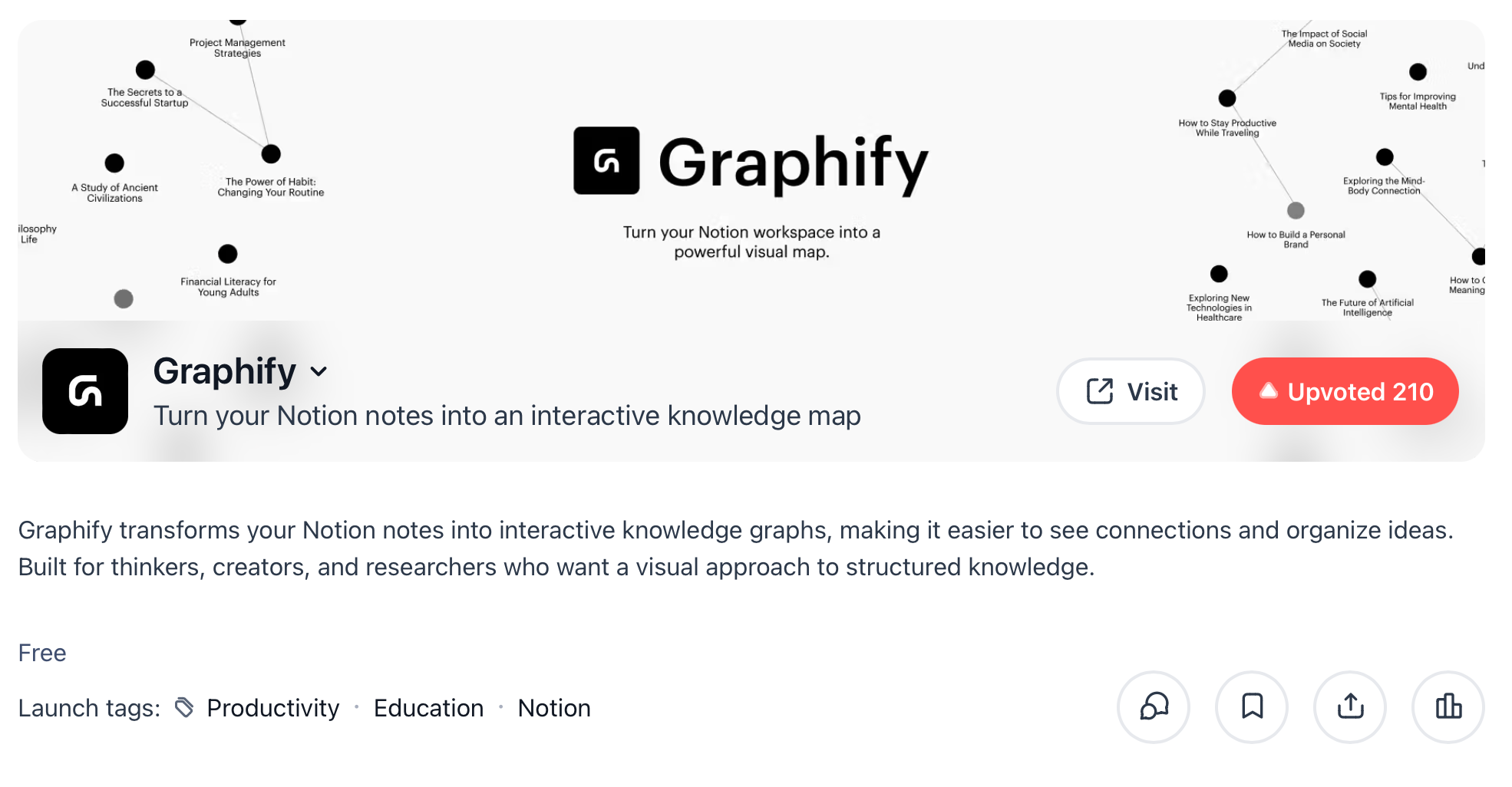Click the 'Tips for Improving Mental Health' node
Screen dimensions: 1512x787
(x=1418, y=72)
